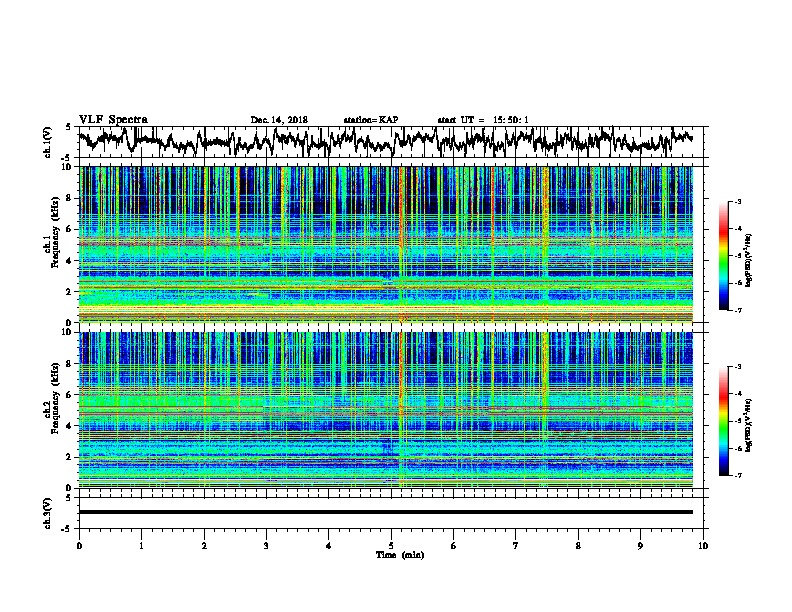Click the ch.1 color bar log(PSD) label
This screenshot has width=792, height=612.
(748, 260)
